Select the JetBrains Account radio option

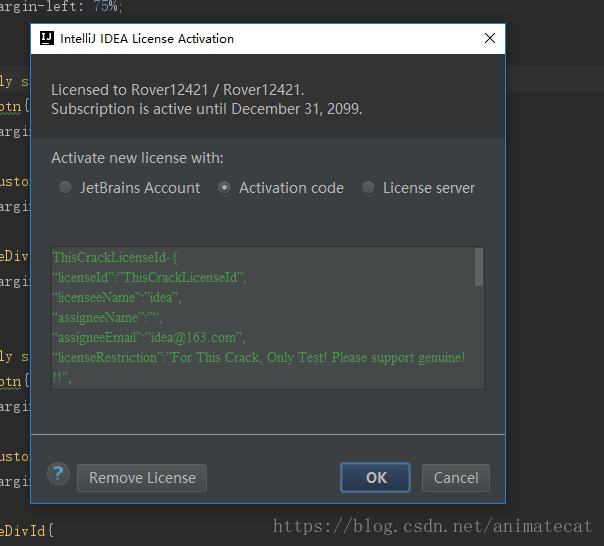[66, 188]
